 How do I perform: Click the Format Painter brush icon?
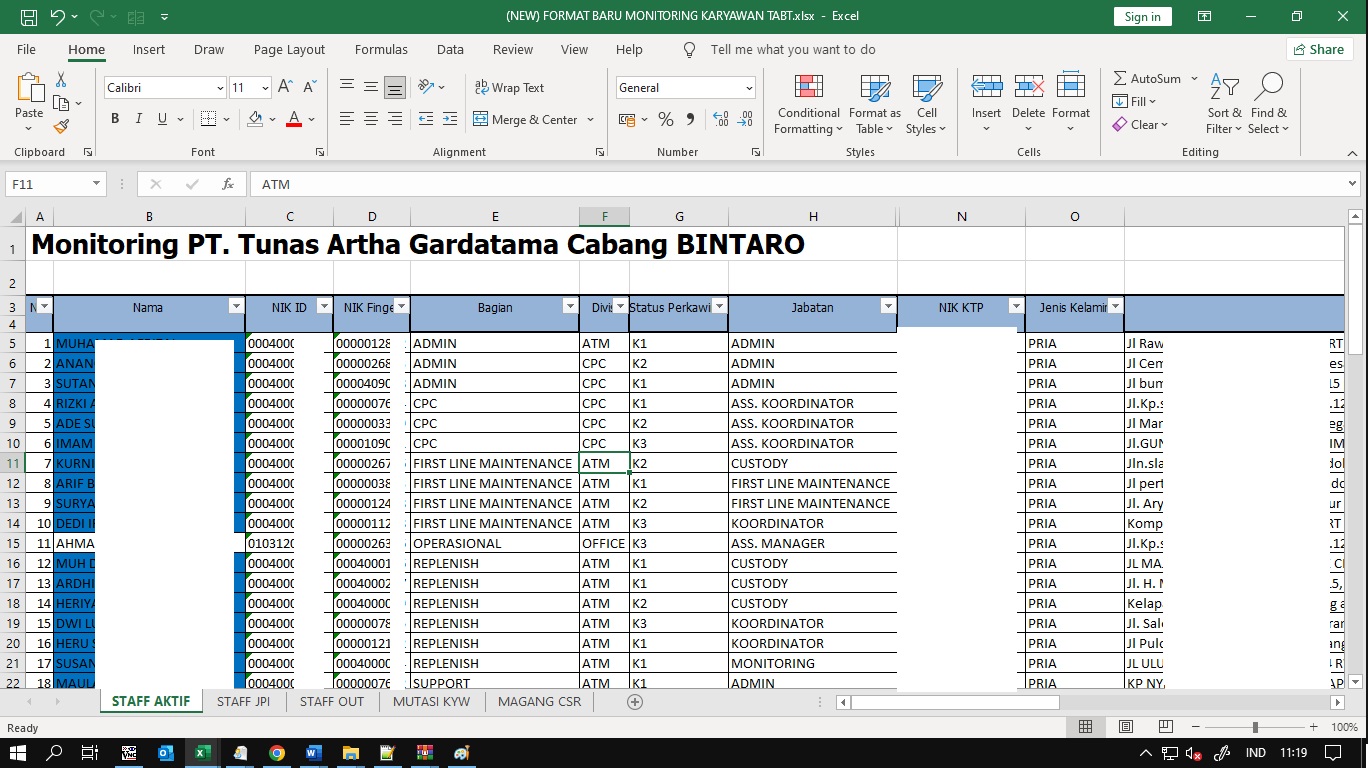tap(61, 127)
